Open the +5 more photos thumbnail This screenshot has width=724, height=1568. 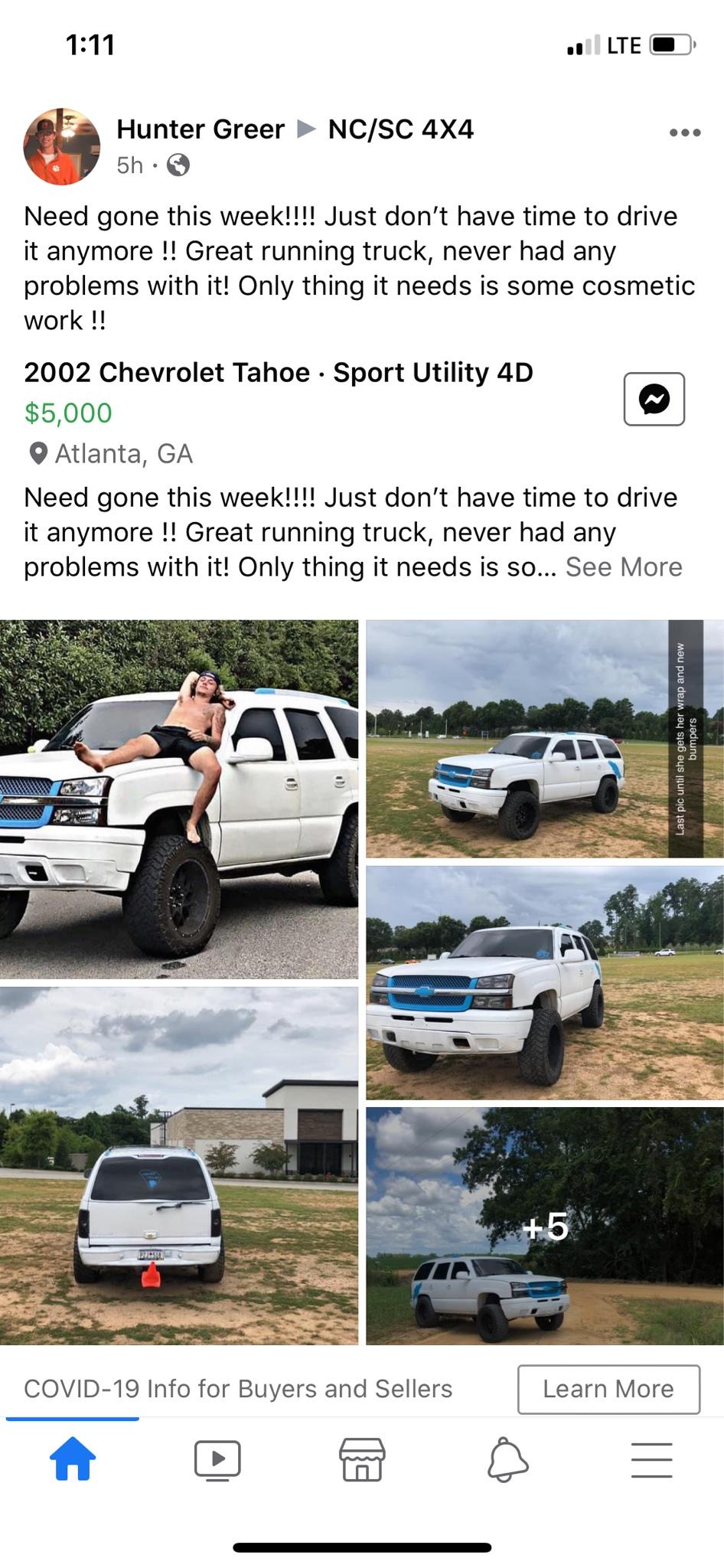[545, 1227]
